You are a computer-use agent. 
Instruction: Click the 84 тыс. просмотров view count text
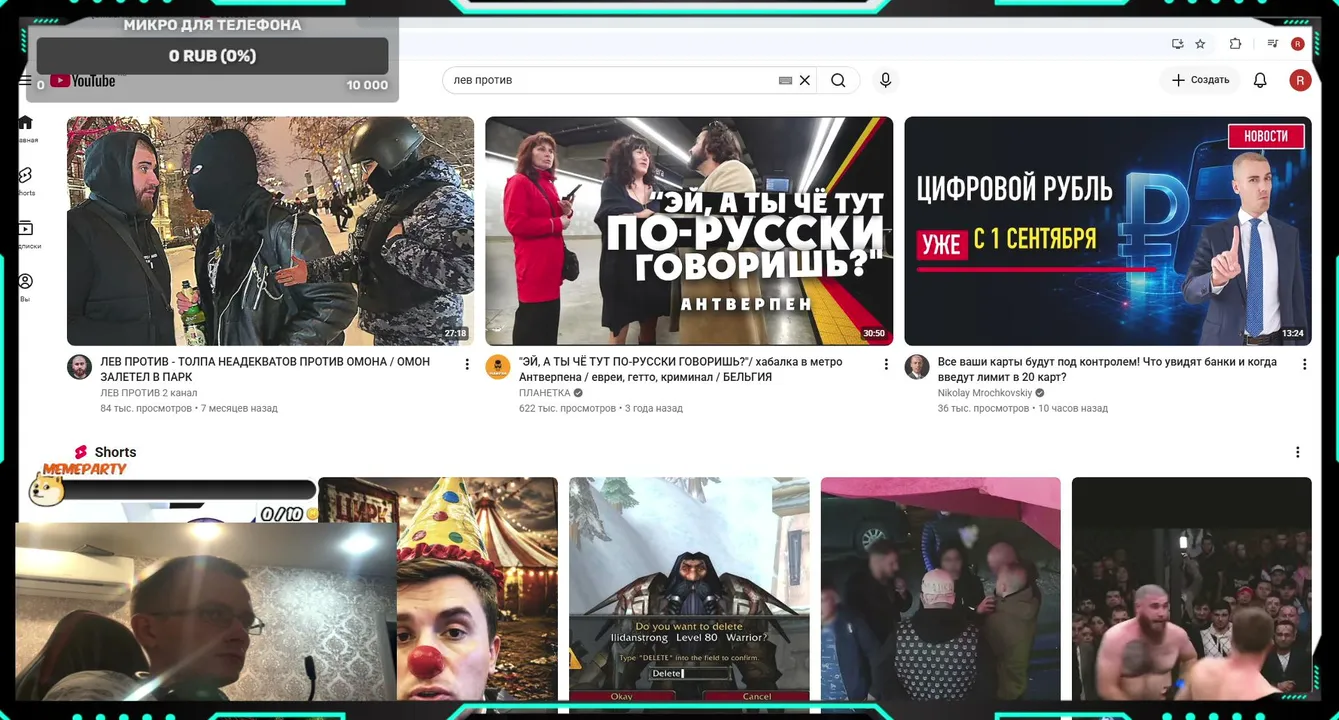tap(146, 408)
